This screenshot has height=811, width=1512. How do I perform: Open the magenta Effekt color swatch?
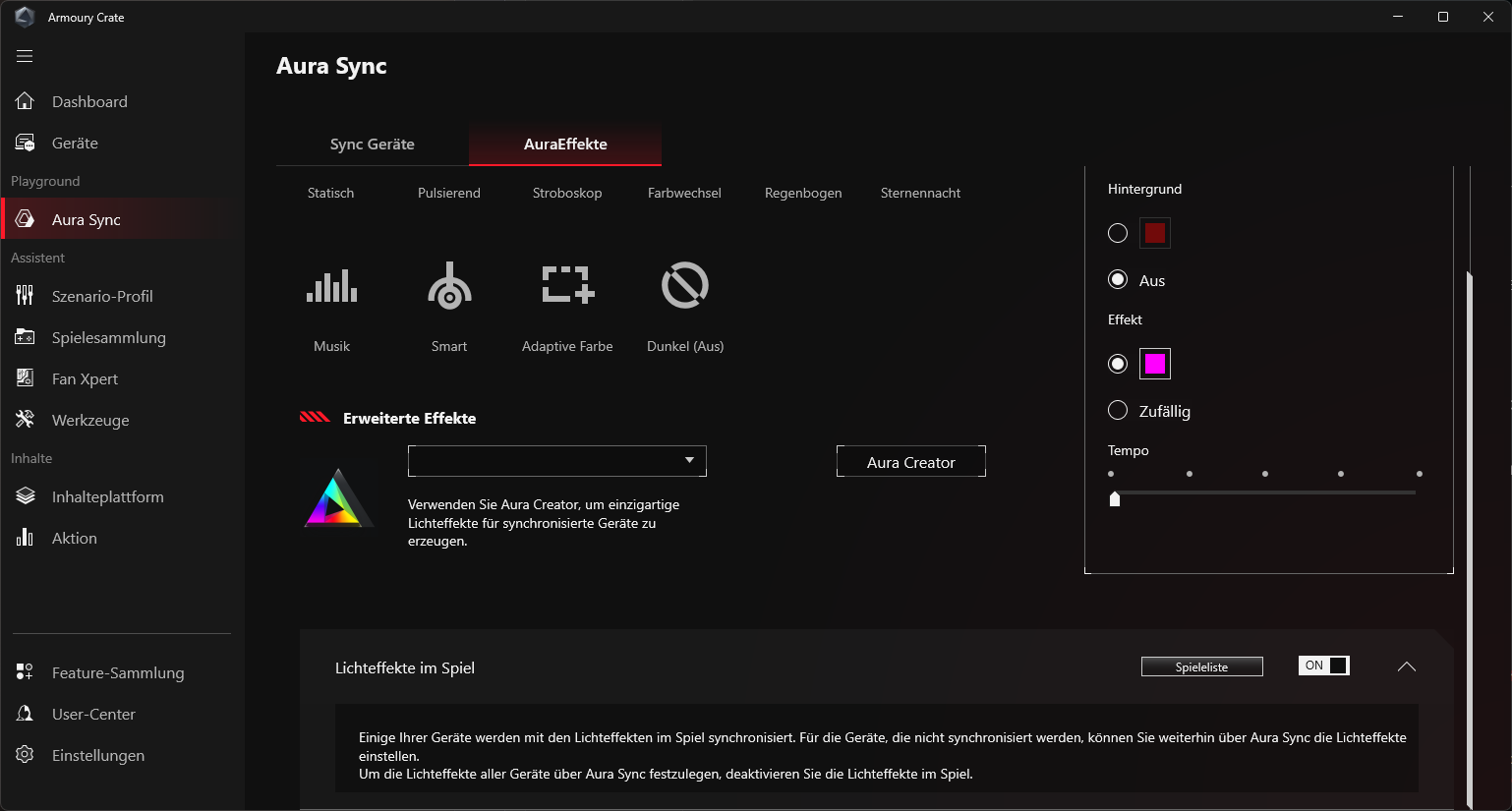pos(1155,364)
